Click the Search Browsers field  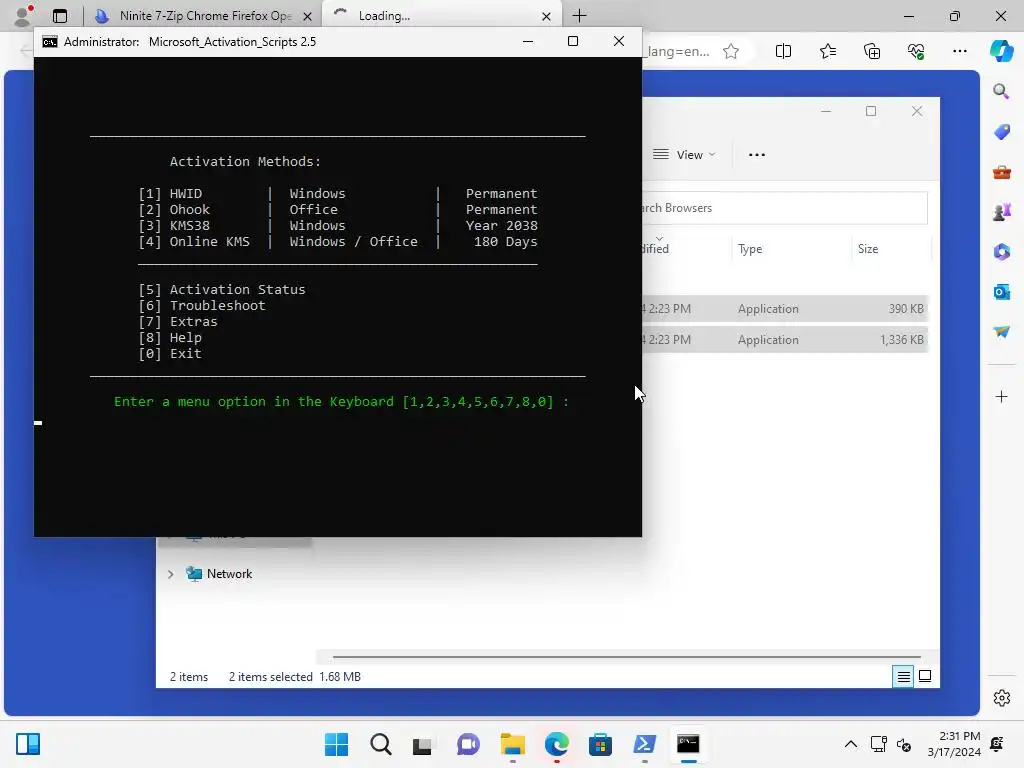(x=784, y=208)
